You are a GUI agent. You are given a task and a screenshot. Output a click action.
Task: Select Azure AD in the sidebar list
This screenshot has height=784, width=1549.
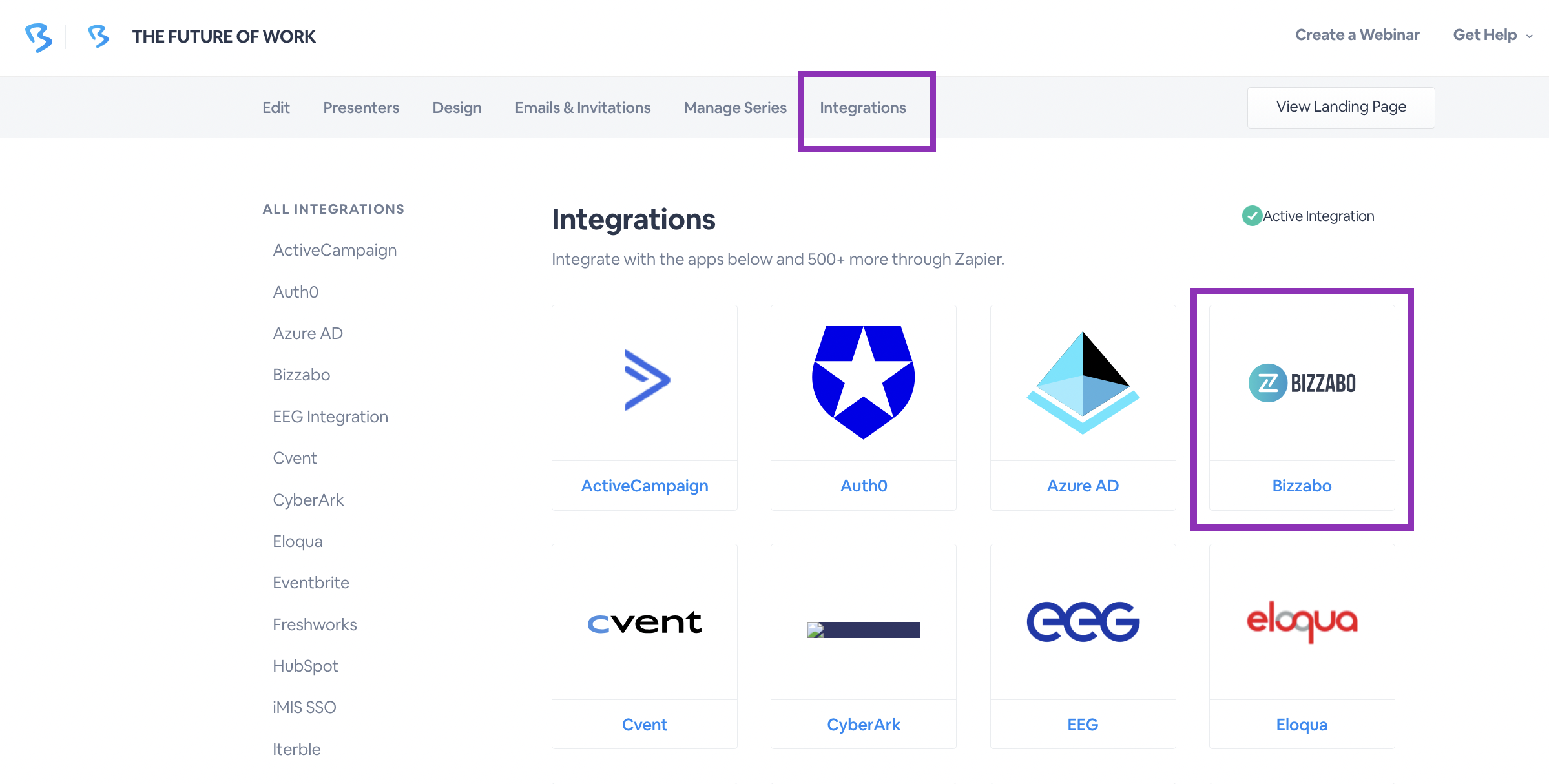click(x=307, y=333)
